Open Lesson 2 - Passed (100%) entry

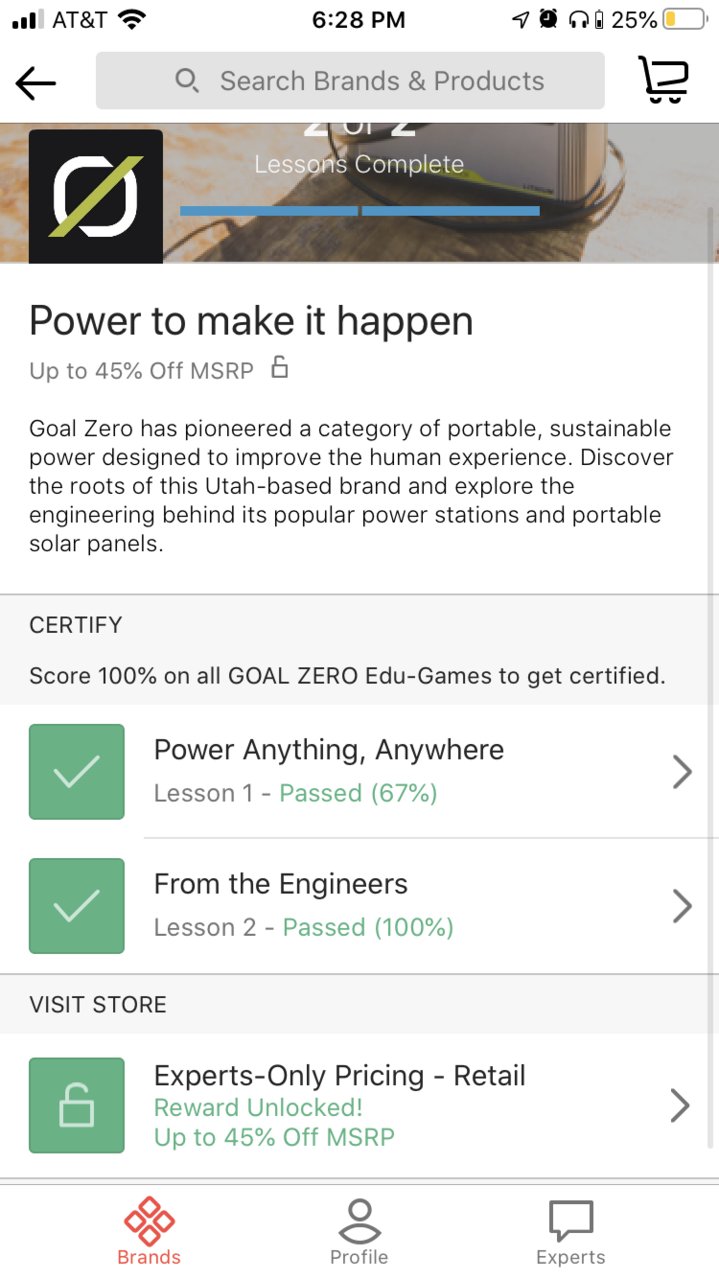tap(304, 927)
